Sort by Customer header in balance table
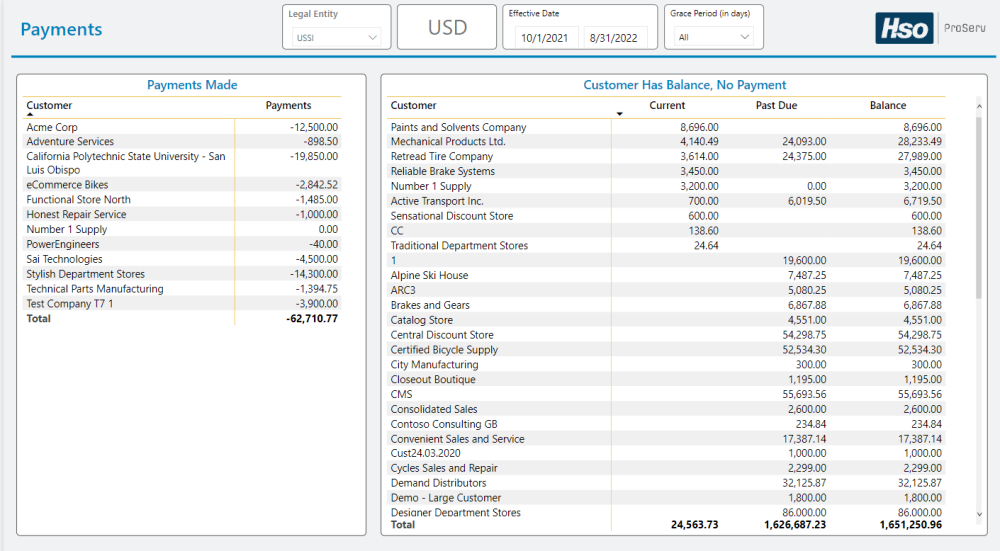This screenshot has height=551, width=1000. pyautogui.click(x=413, y=105)
